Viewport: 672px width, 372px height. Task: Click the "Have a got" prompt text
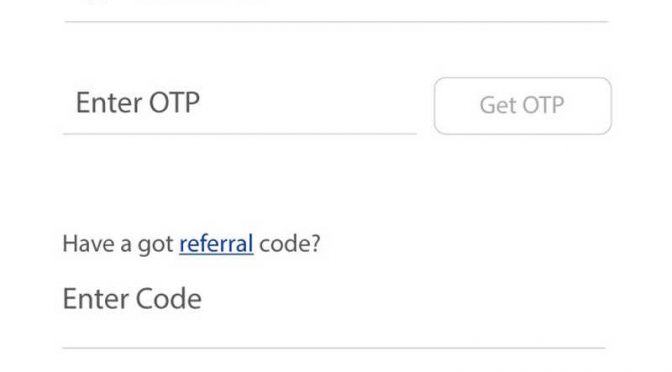click(118, 244)
